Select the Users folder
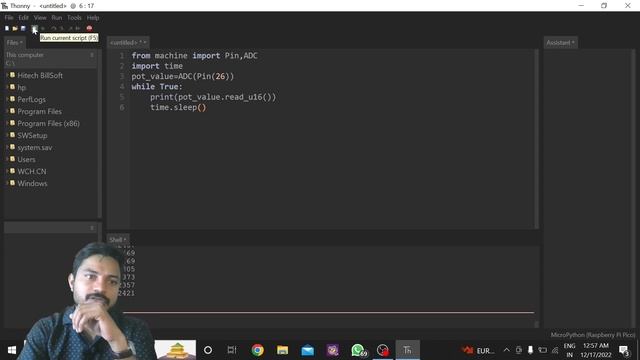Screen dimensions: 640x360 (x=26, y=159)
